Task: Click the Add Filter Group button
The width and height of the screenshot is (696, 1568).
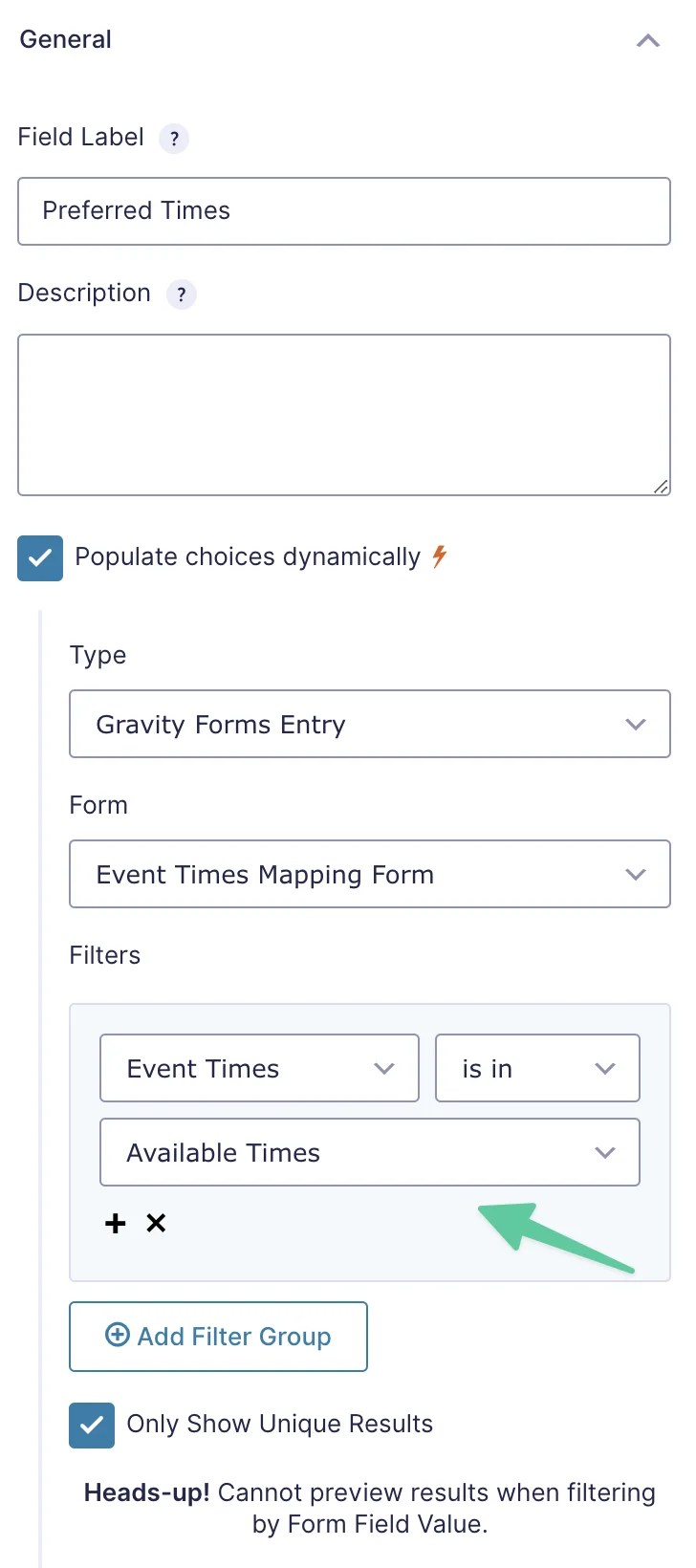Action: pos(218,1336)
